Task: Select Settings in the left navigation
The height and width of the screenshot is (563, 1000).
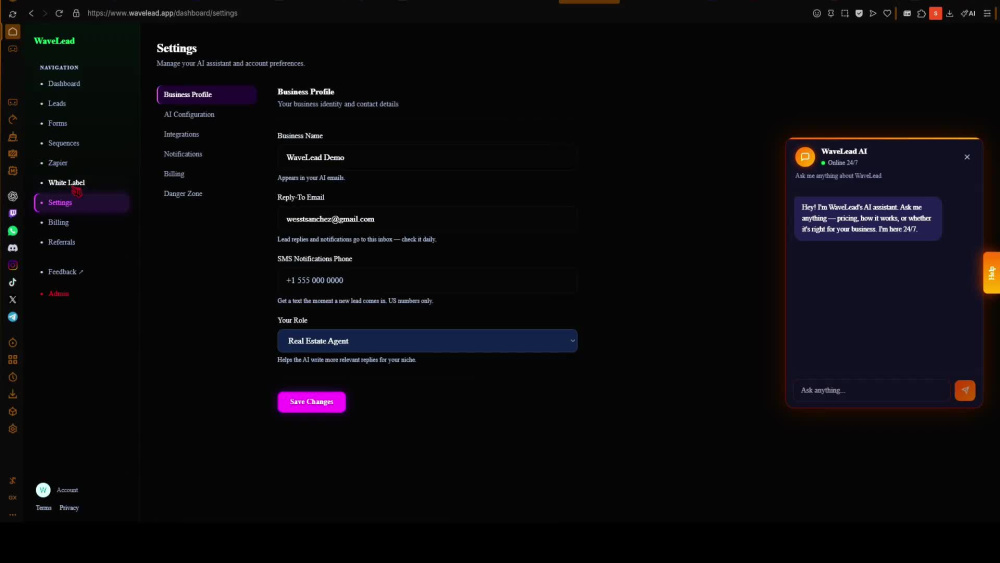Action: 82,203
